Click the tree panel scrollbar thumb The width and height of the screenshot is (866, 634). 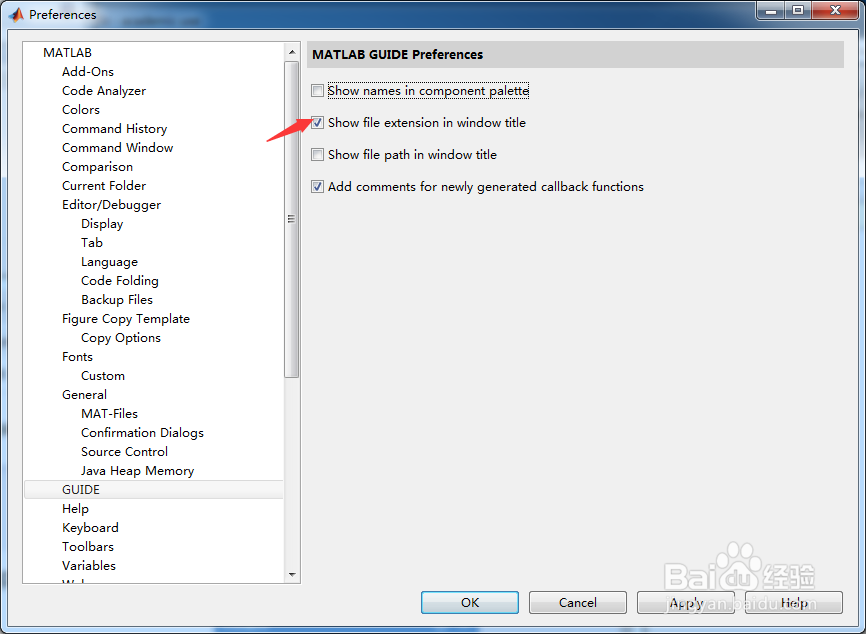coord(292,220)
